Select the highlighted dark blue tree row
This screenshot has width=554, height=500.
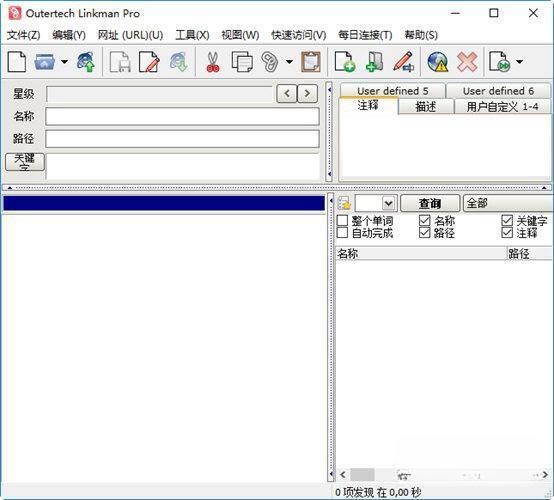coord(164,204)
